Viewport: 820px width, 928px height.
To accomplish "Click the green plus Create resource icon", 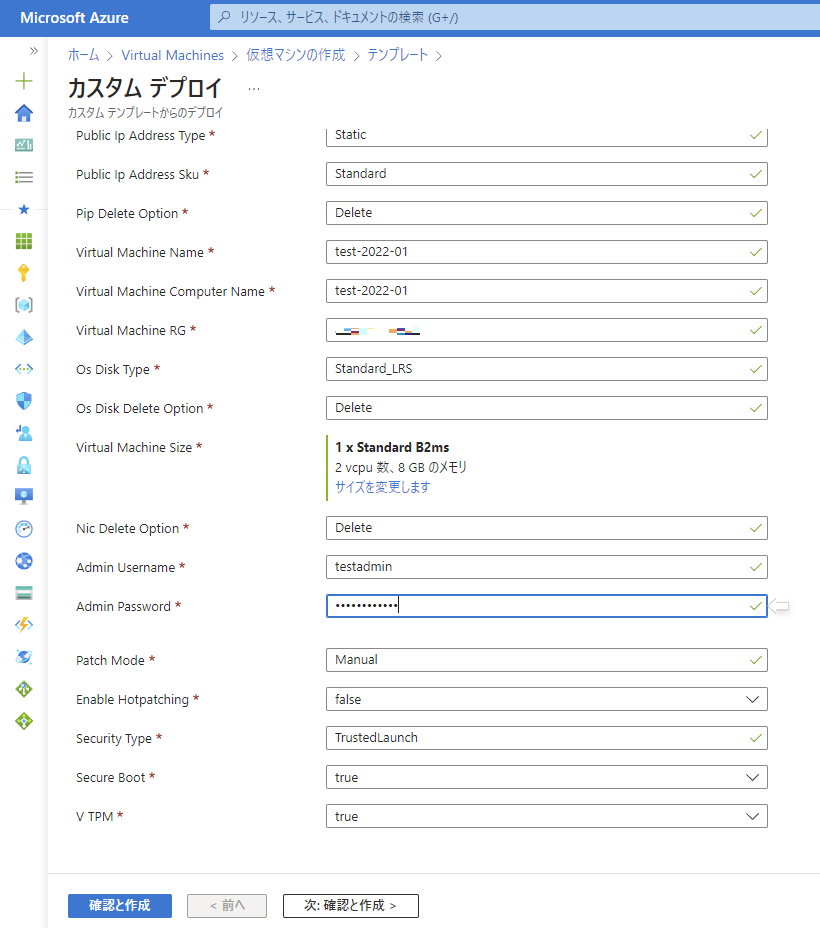I will pyautogui.click(x=24, y=81).
